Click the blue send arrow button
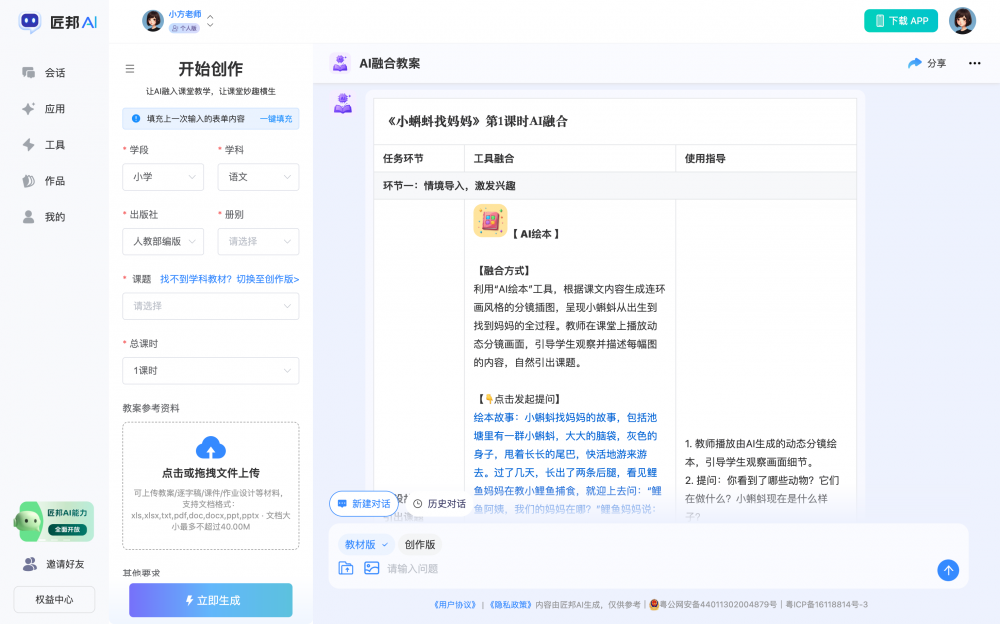 [x=948, y=570]
